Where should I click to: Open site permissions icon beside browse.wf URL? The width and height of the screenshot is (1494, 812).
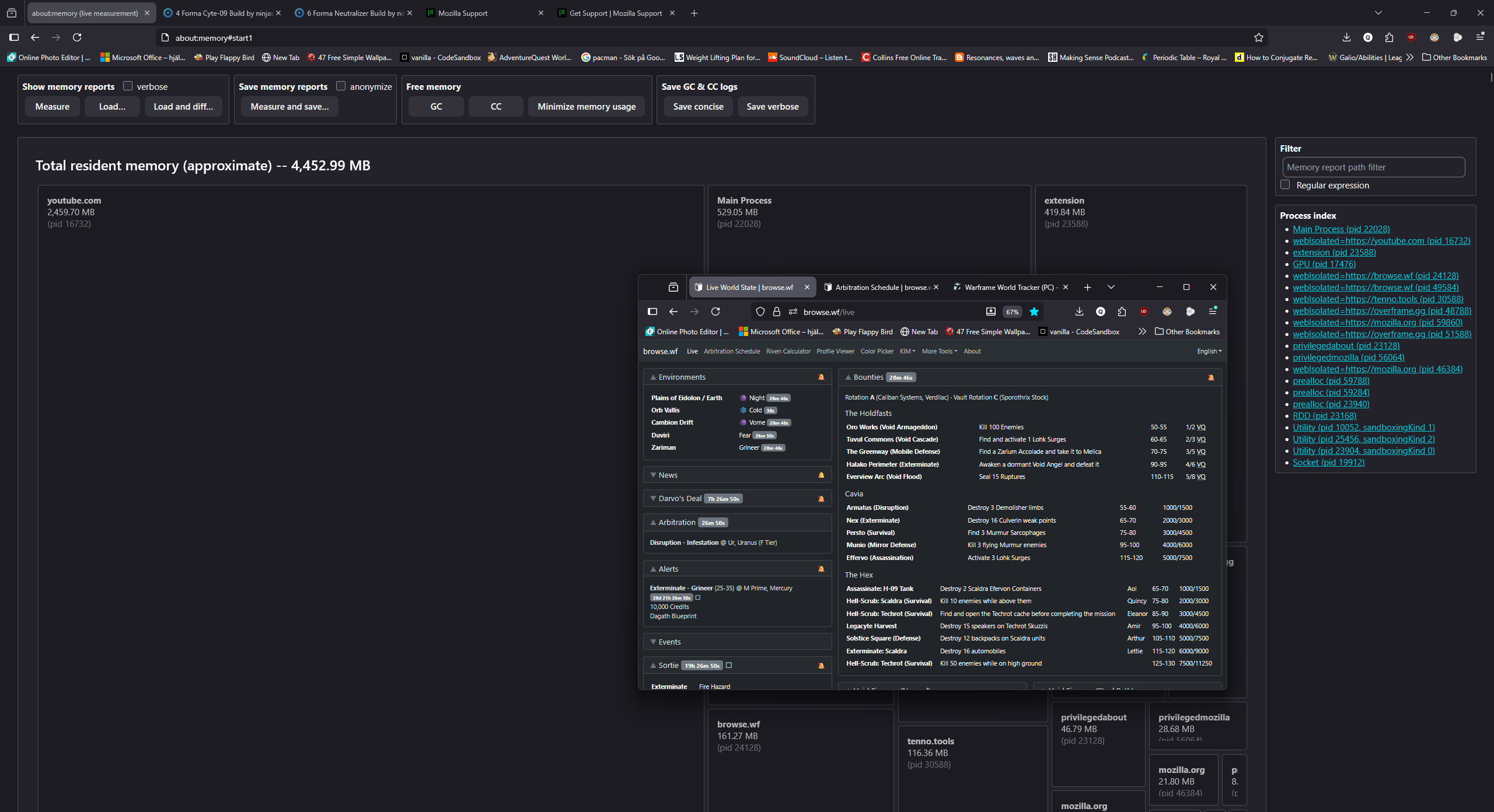point(793,311)
